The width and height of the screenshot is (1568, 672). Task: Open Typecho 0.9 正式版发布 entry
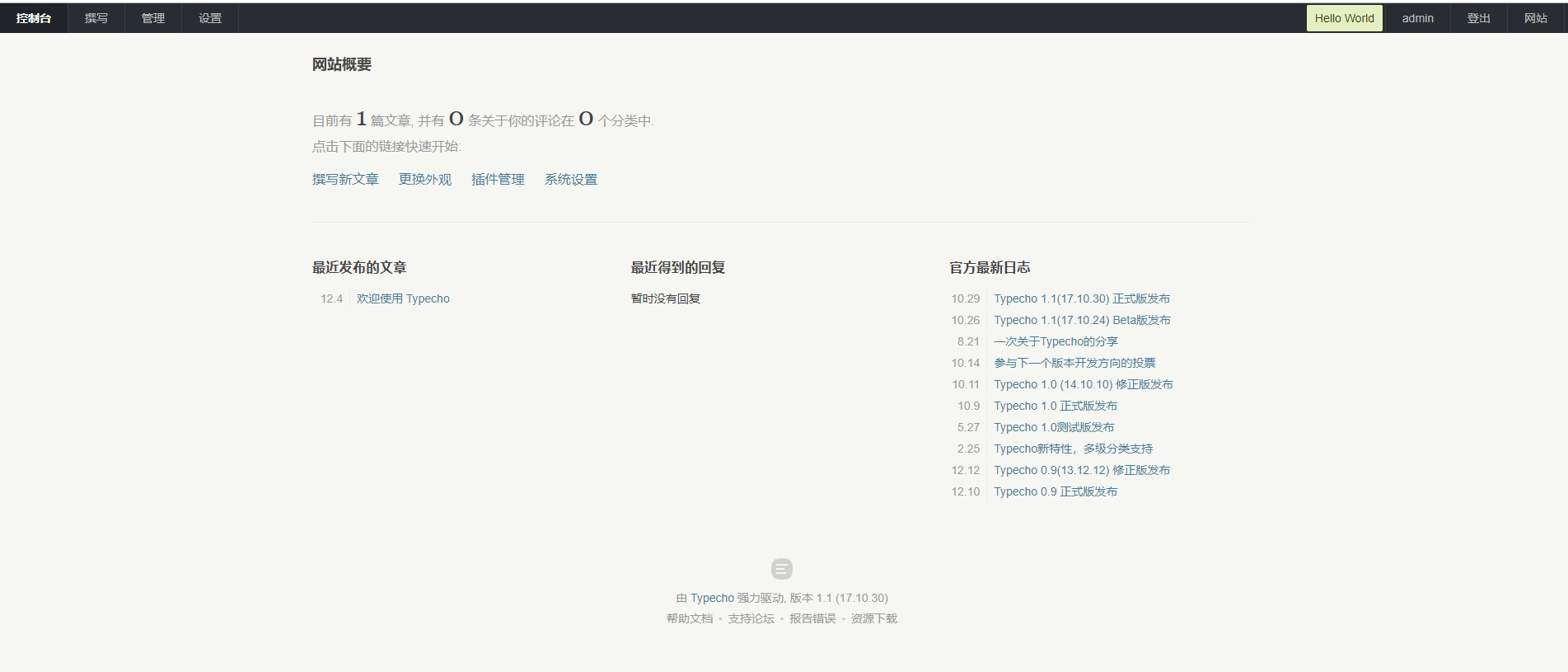pos(1055,491)
